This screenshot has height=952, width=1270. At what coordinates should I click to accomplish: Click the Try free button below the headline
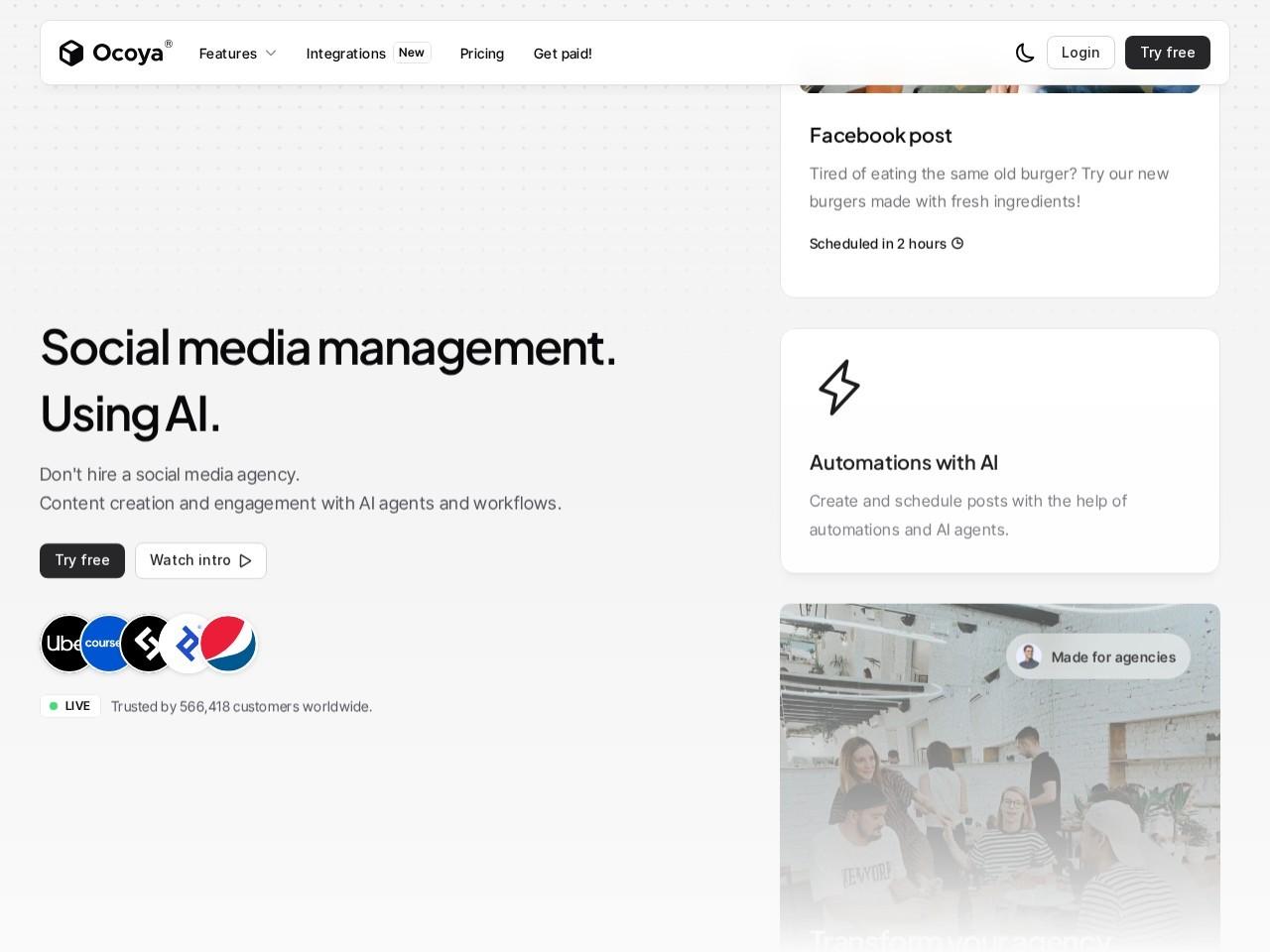82,560
